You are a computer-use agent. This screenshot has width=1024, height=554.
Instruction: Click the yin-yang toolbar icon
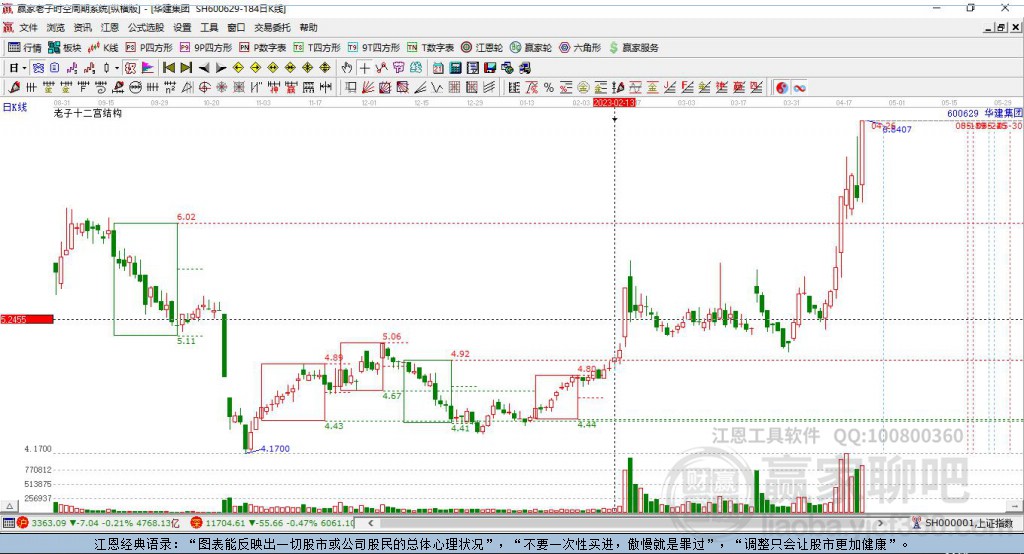782,88
